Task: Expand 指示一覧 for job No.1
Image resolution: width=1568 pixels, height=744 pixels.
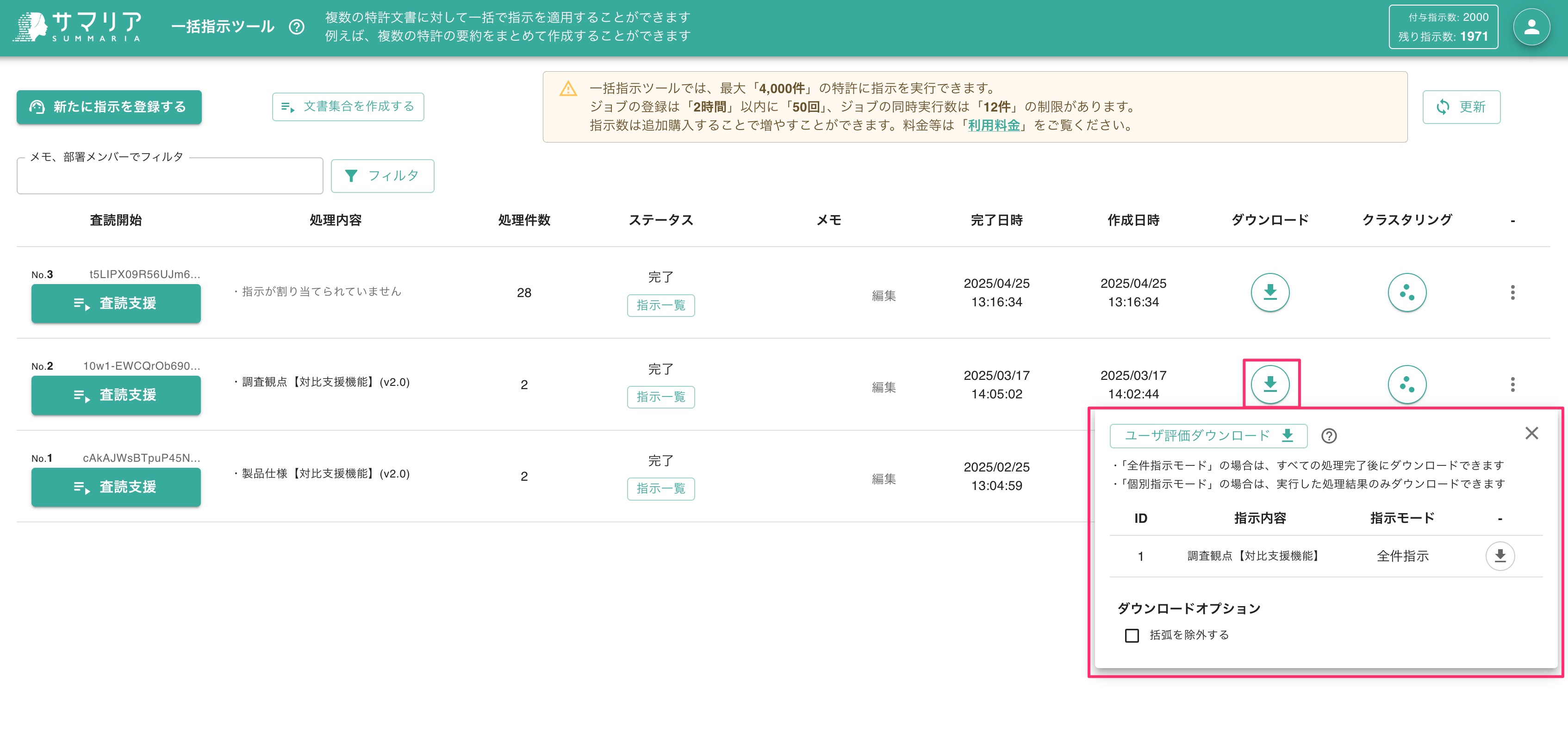Action: pos(660,489)
